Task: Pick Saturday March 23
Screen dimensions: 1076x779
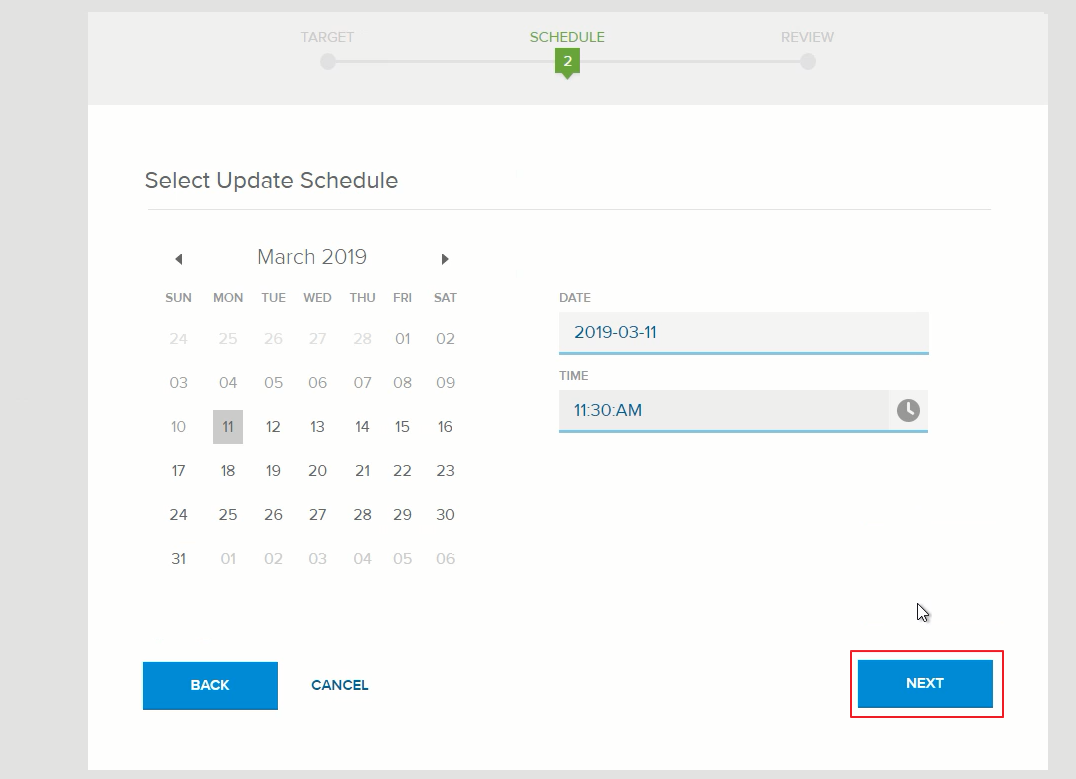Action: tap(445, 471)
